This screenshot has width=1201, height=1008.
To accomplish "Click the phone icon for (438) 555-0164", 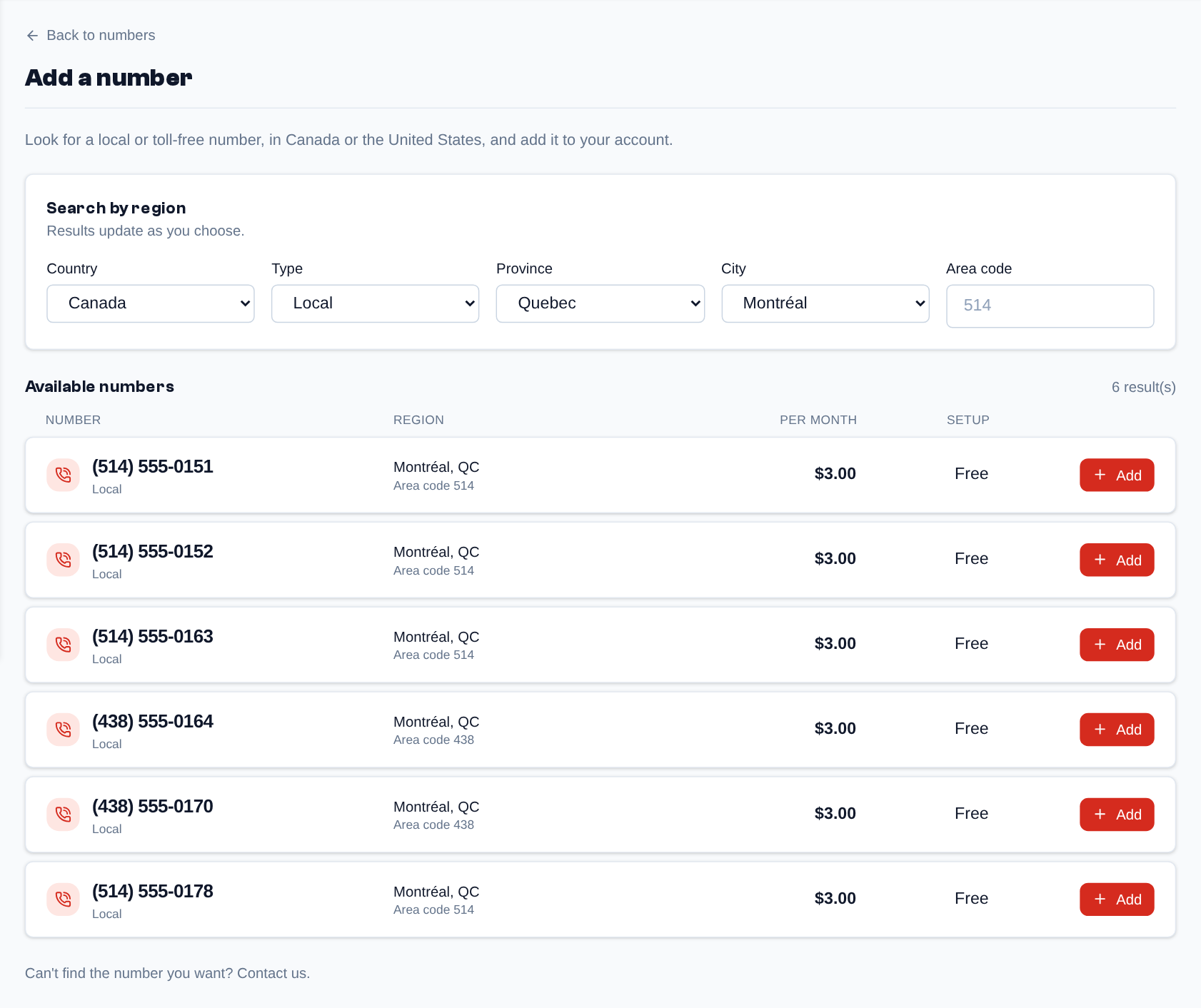I will coord(64,730).
